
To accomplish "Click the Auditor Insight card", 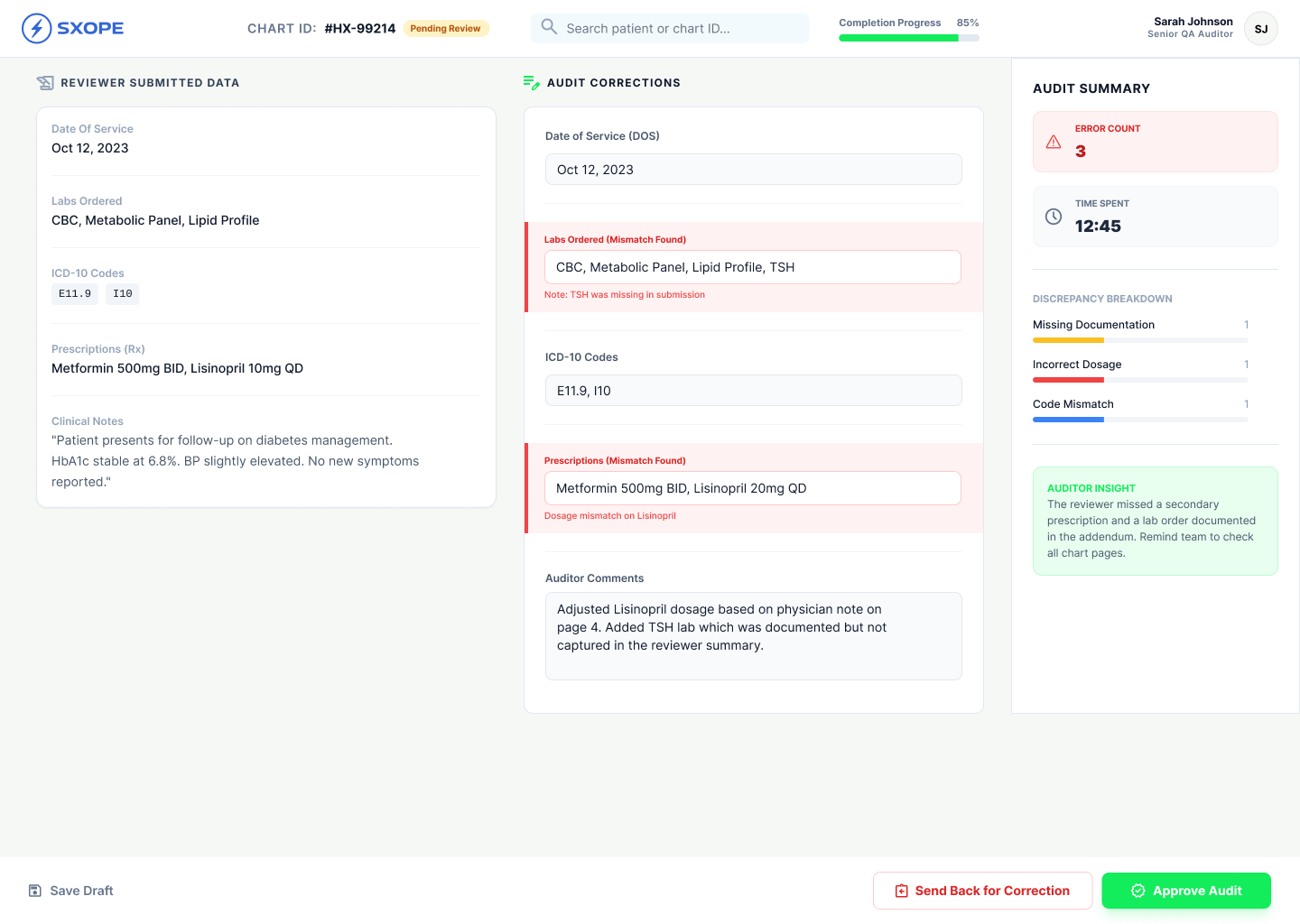I will click(x=1156, y=521).
